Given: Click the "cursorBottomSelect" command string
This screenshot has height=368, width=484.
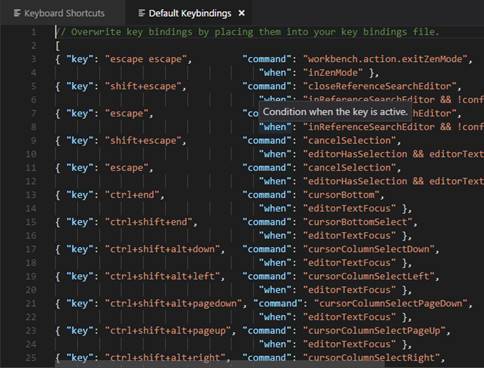Looking at the screenshot, I should coord(358,222).
